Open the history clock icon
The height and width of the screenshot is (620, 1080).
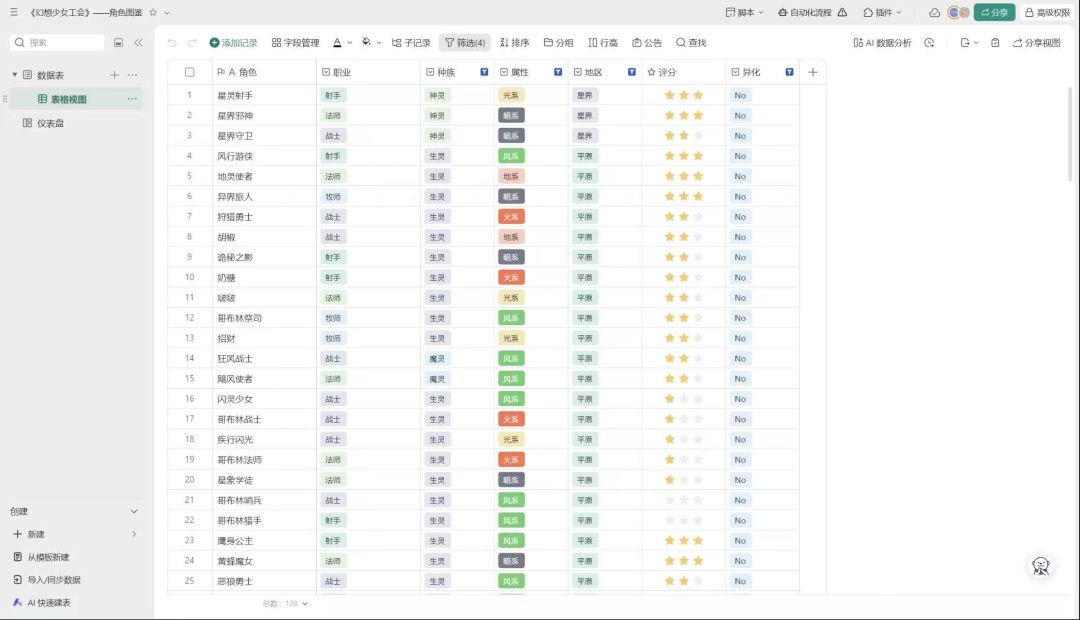click(929, 43)
